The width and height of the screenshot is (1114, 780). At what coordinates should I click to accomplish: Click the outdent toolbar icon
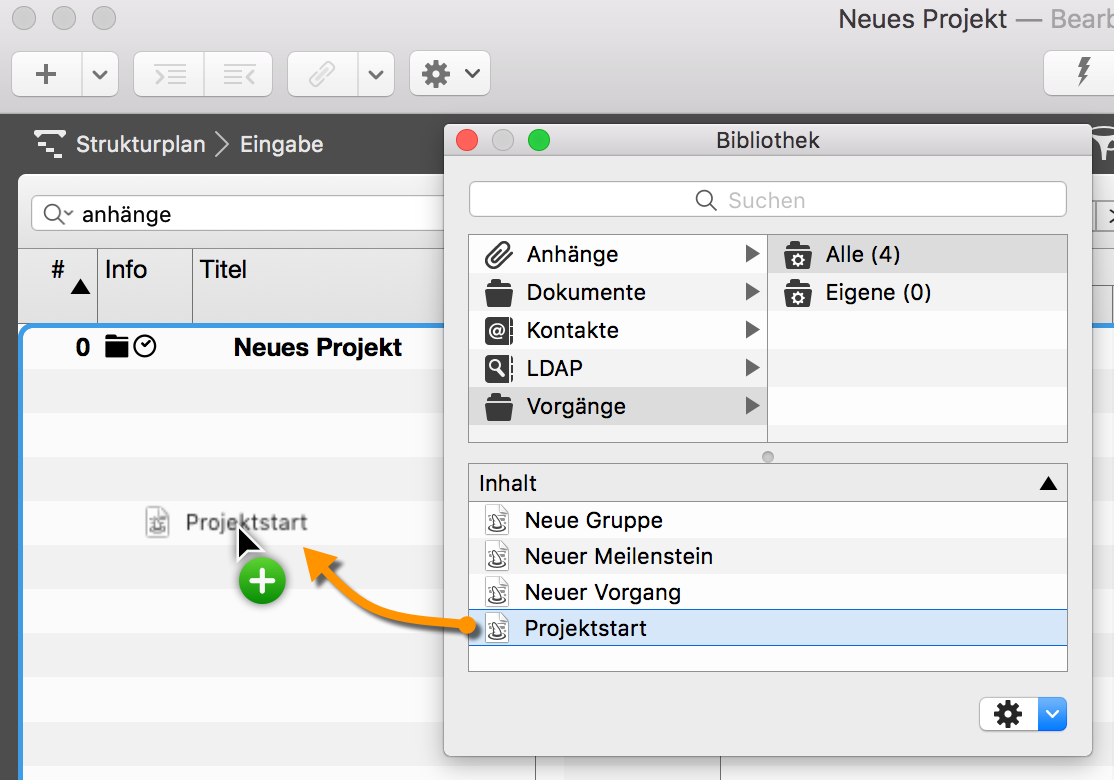tap(238, 74)
